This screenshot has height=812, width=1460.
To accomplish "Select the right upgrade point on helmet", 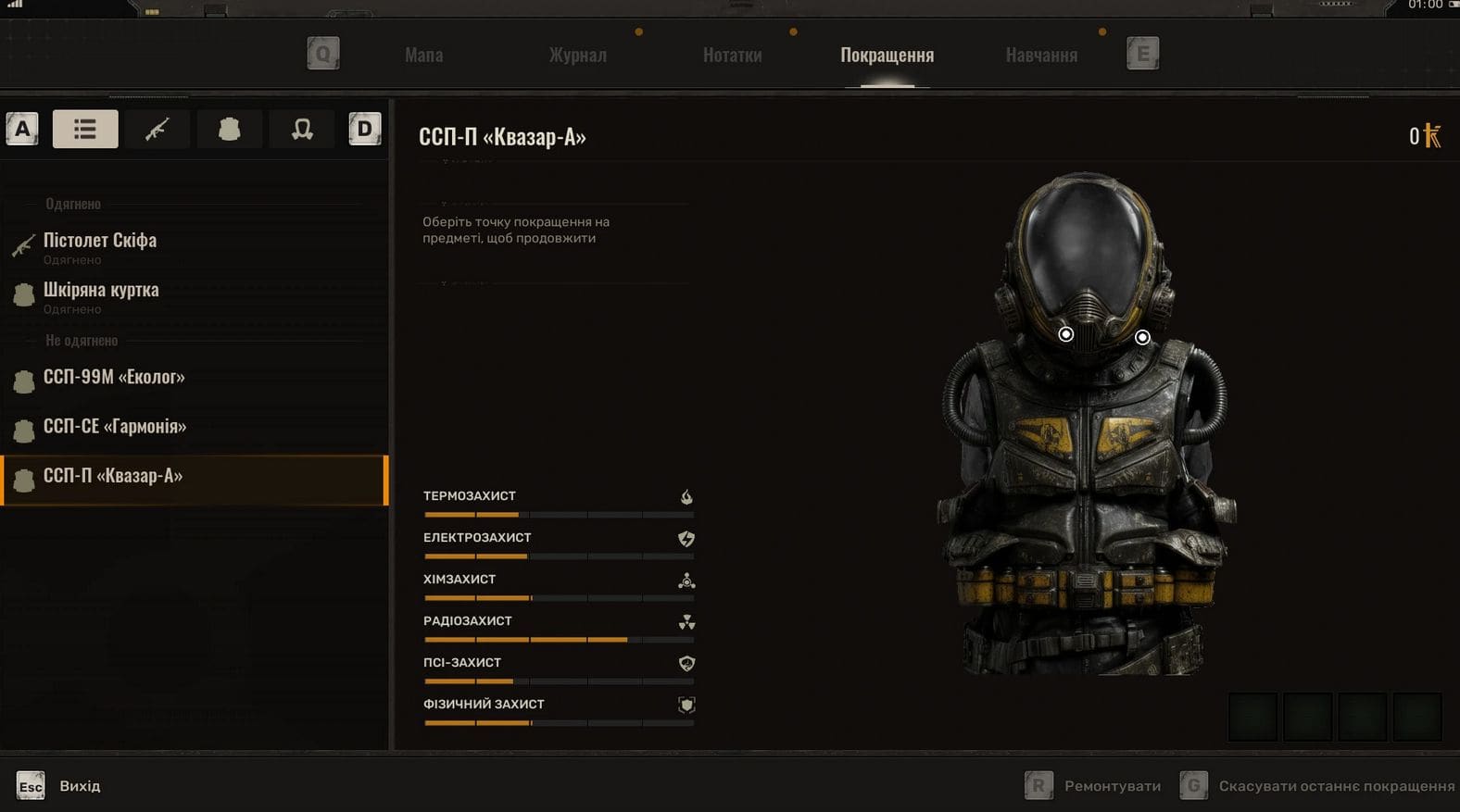I will 1142,337.
